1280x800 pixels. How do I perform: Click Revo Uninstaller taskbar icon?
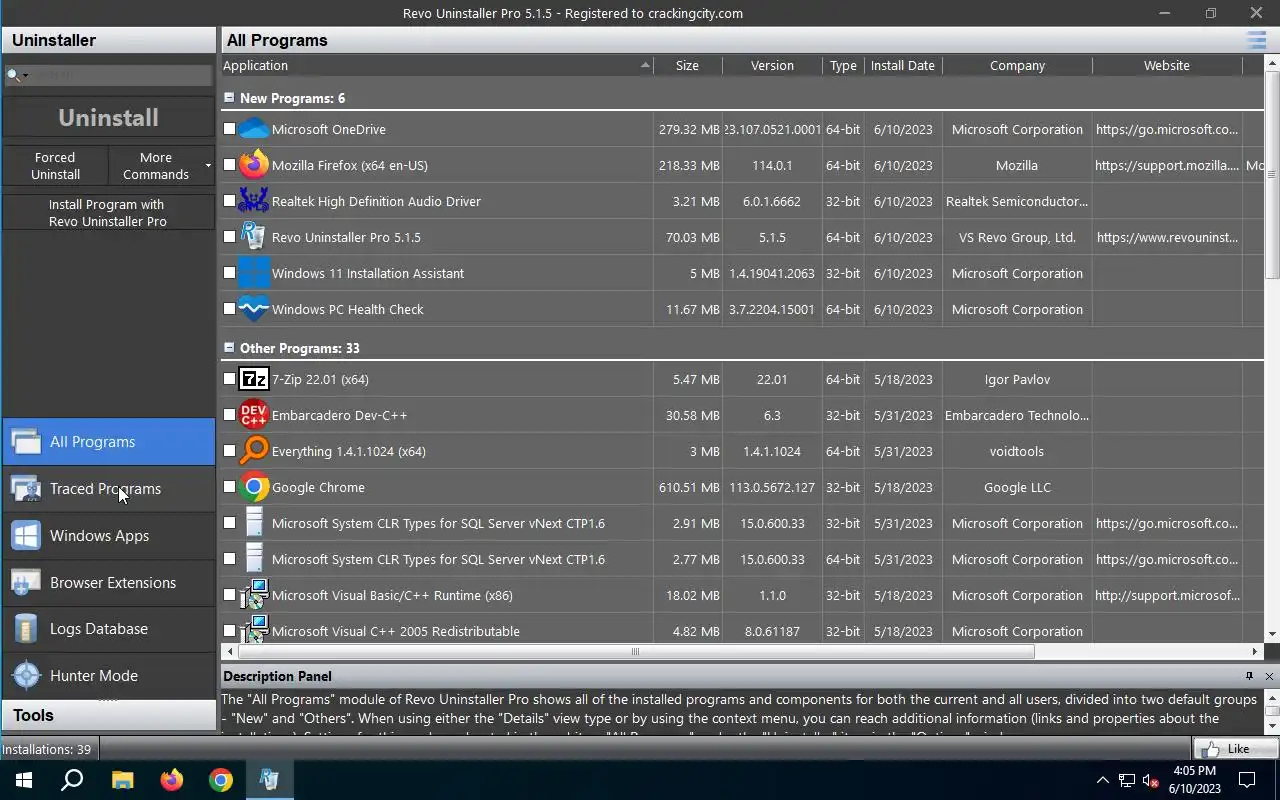(x=270, y=780)
